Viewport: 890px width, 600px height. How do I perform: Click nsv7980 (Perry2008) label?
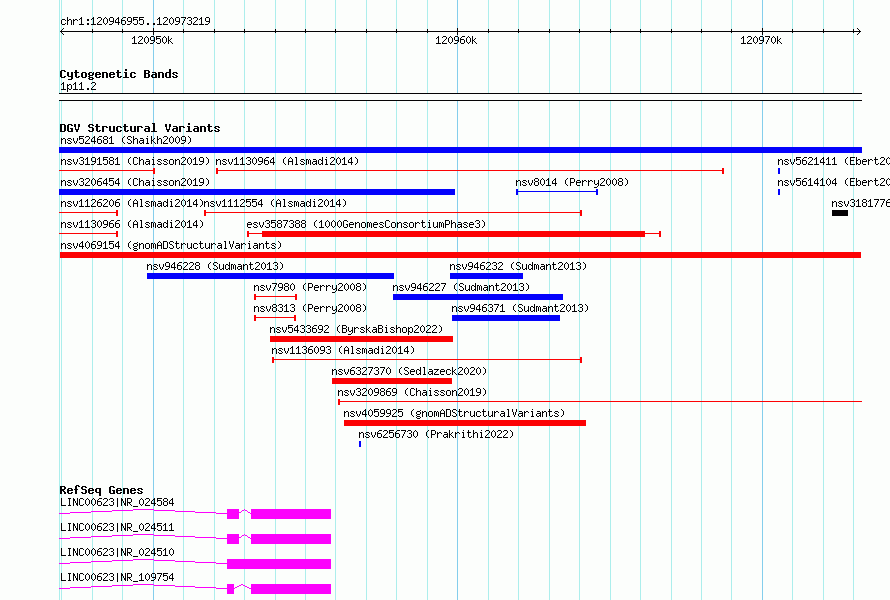(x=310, y=287)
